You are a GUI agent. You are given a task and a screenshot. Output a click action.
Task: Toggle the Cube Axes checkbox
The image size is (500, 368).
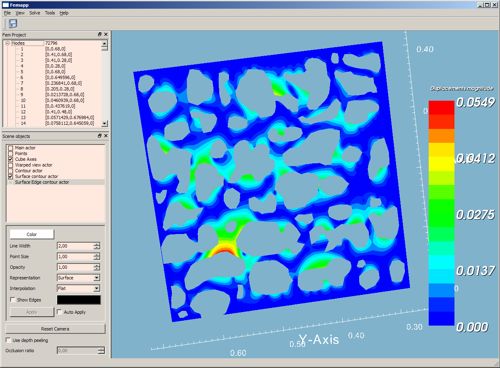(x=11, y=159)
